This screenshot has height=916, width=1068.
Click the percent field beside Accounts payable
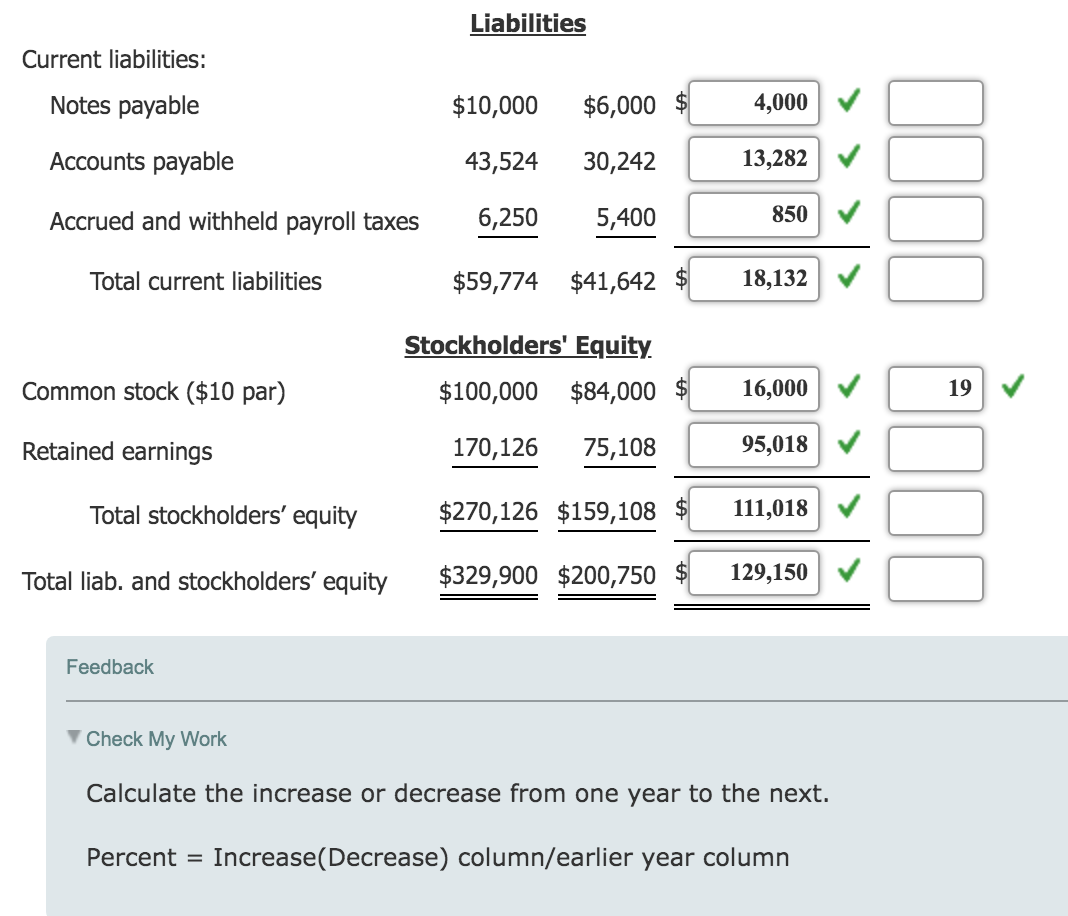[x=934, y=158]
